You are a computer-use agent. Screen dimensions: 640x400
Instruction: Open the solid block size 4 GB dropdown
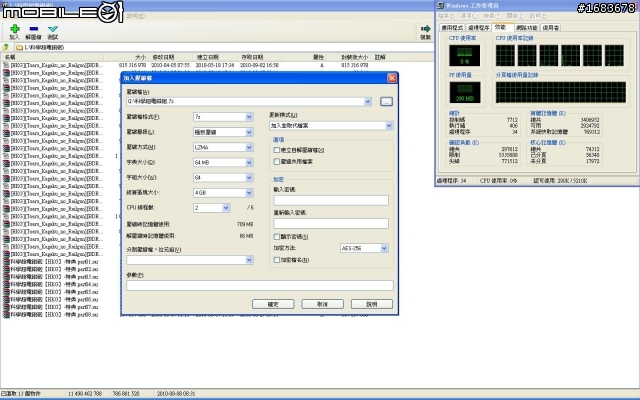click(249, 193)
